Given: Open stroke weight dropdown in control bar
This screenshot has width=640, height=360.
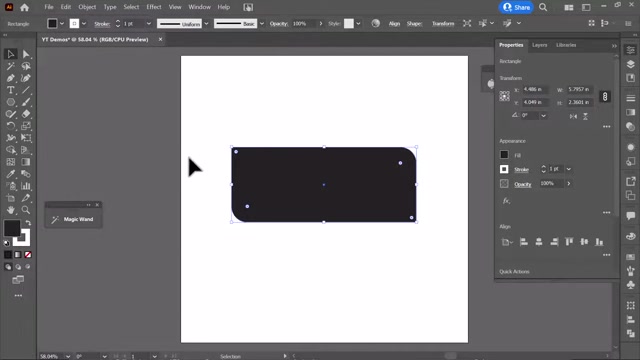Looking at the screenshot, I should point(149,24).
